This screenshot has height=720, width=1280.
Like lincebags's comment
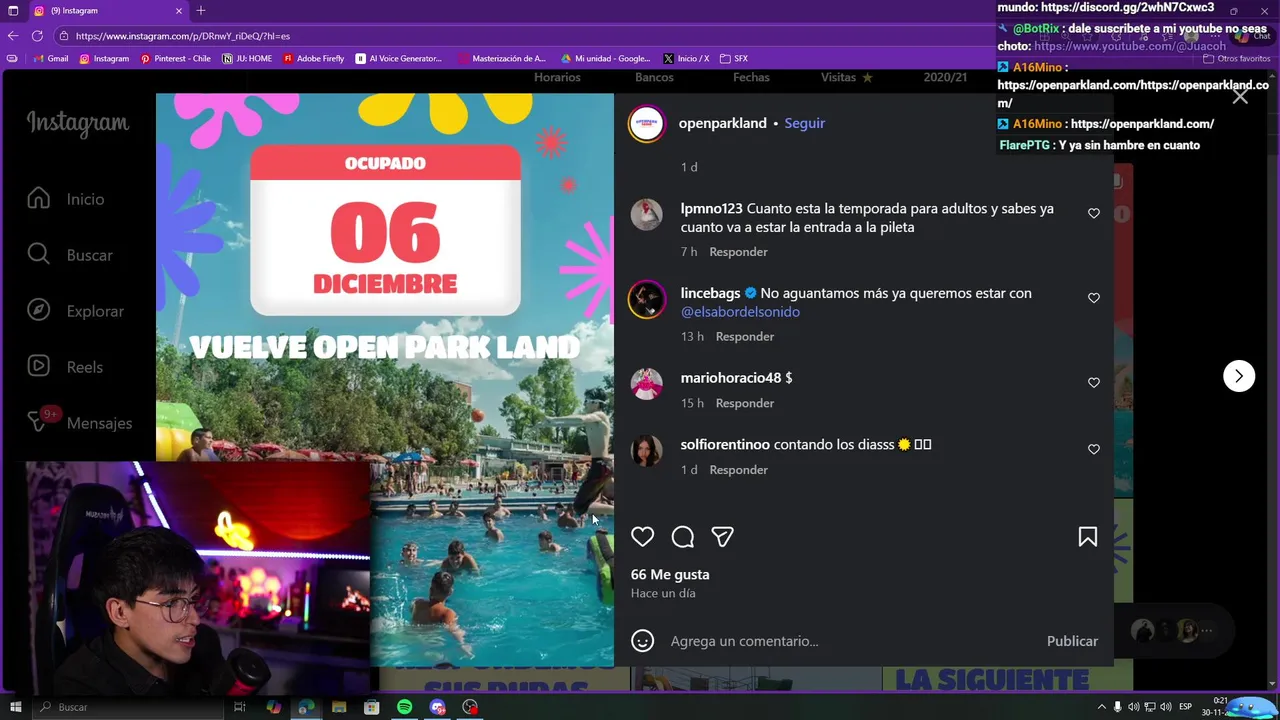click(1094, 298)
